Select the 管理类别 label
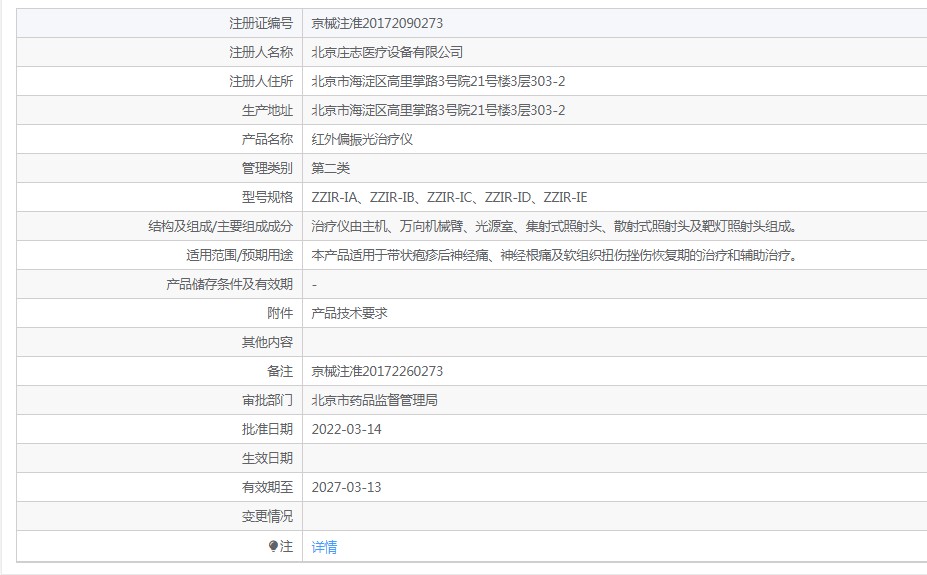The height and width of the screenshot is (575, 927). [x=267, y=168]
